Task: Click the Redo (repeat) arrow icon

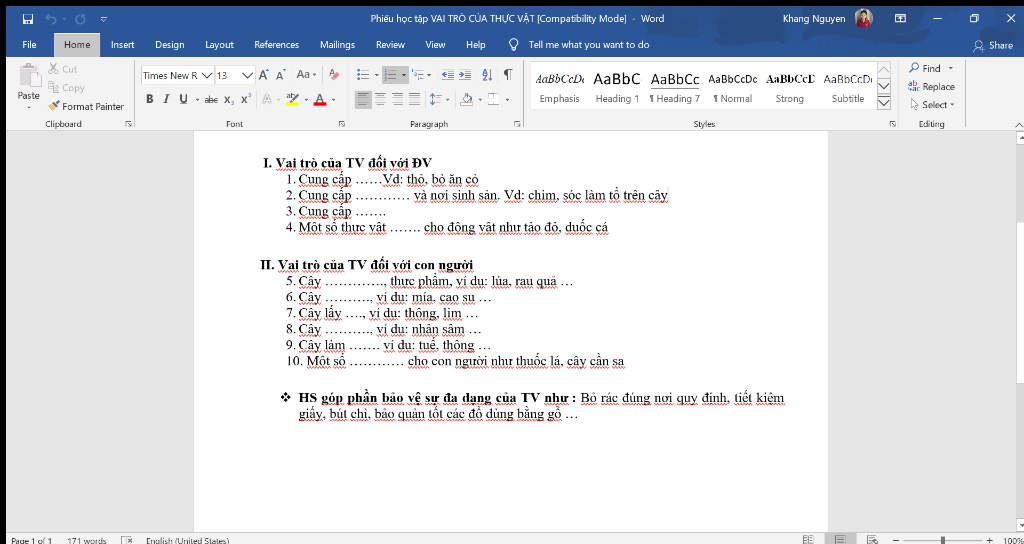Action: (x=80, y=19)
